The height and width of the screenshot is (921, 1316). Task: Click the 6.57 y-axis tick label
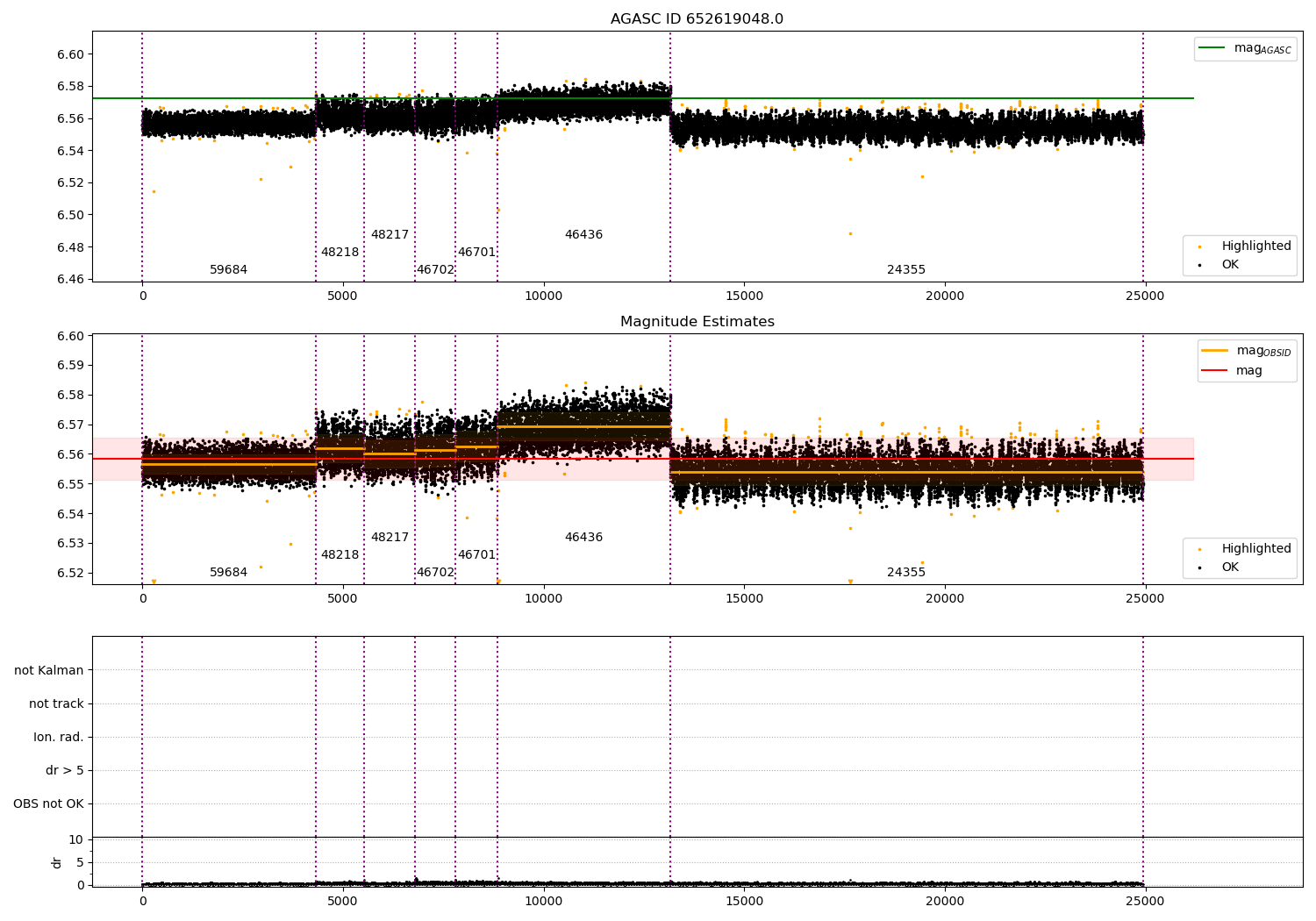pyautogui.click(x=70, y=425)
